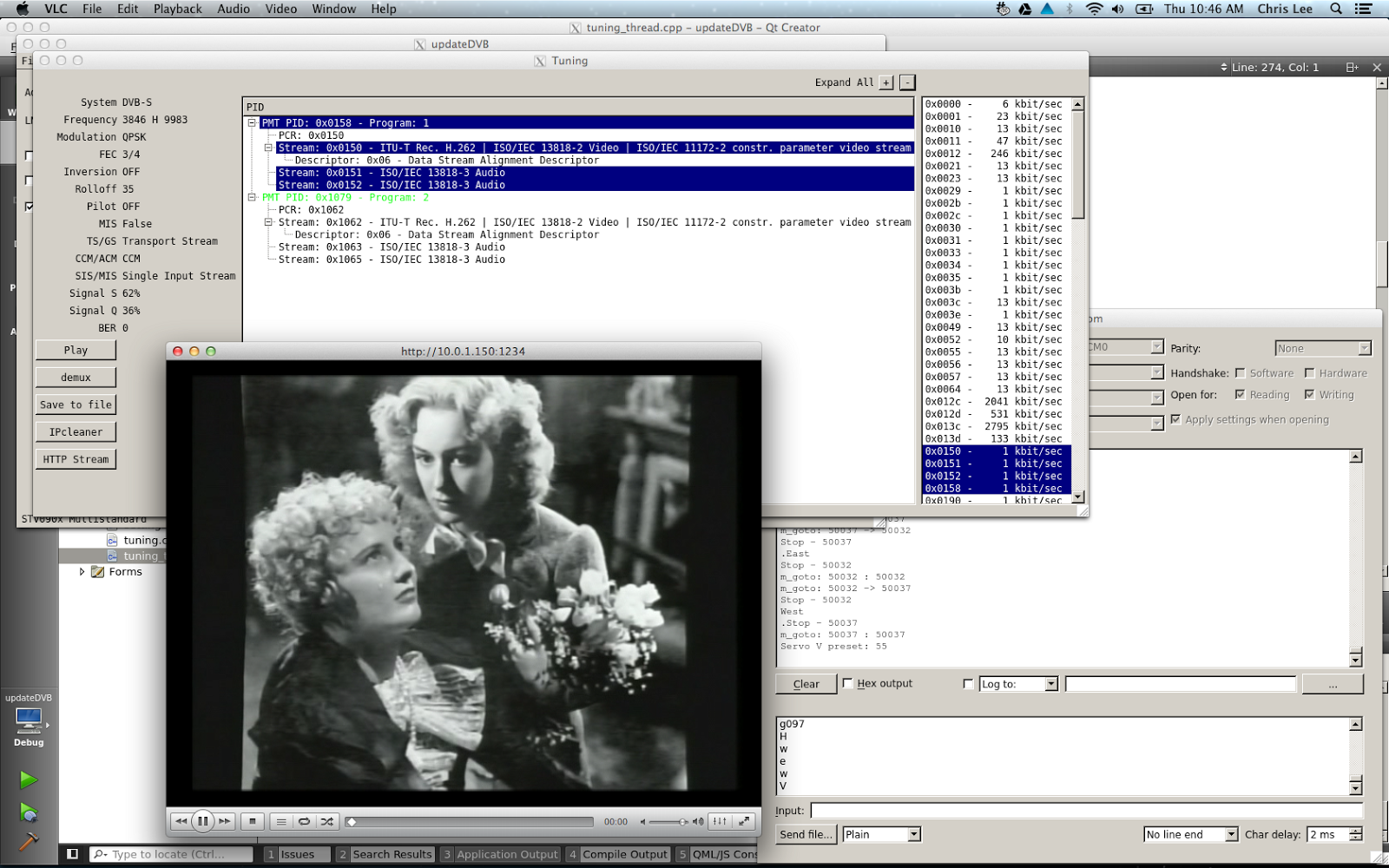This screenshot has height=868, width=1389.
Task: Toggle repeat mode in VLC
Action: click(x=304, y=821)
